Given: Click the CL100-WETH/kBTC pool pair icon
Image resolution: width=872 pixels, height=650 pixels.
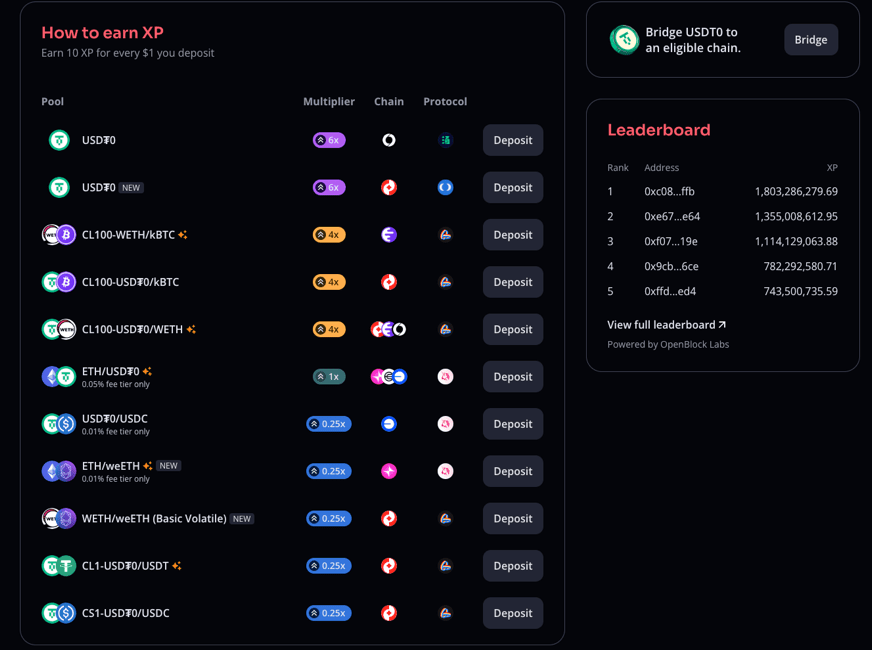Looking at the screenshot, I should pyautogui.click(x=59, y=235).
